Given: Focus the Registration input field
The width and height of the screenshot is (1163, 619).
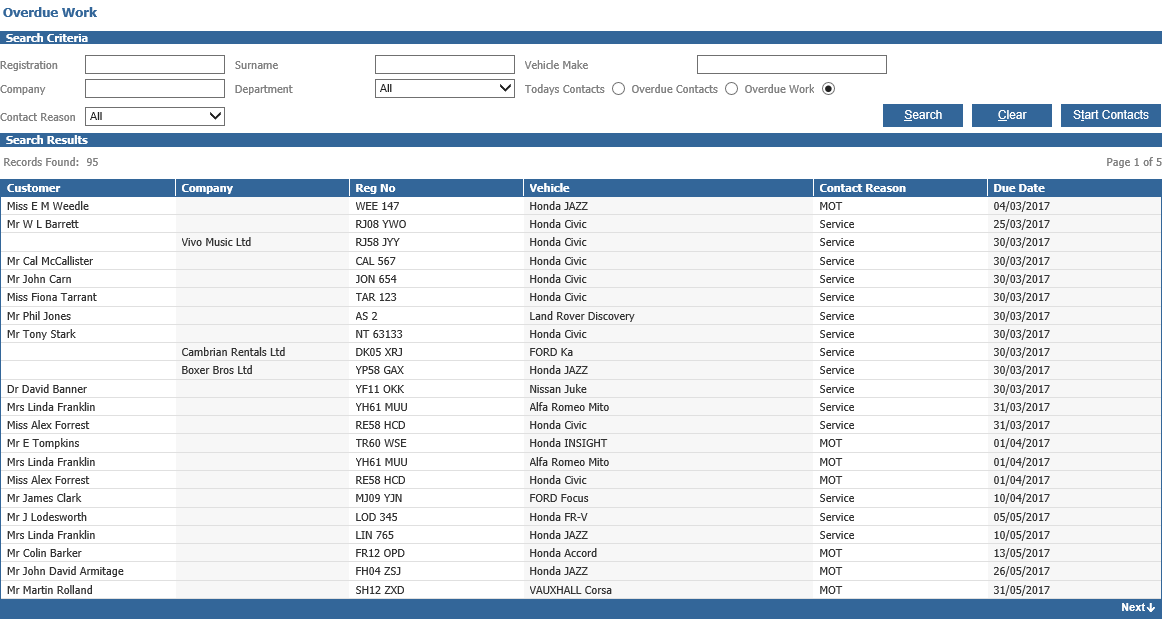Looking at the screenshot, I should [154, 64].
